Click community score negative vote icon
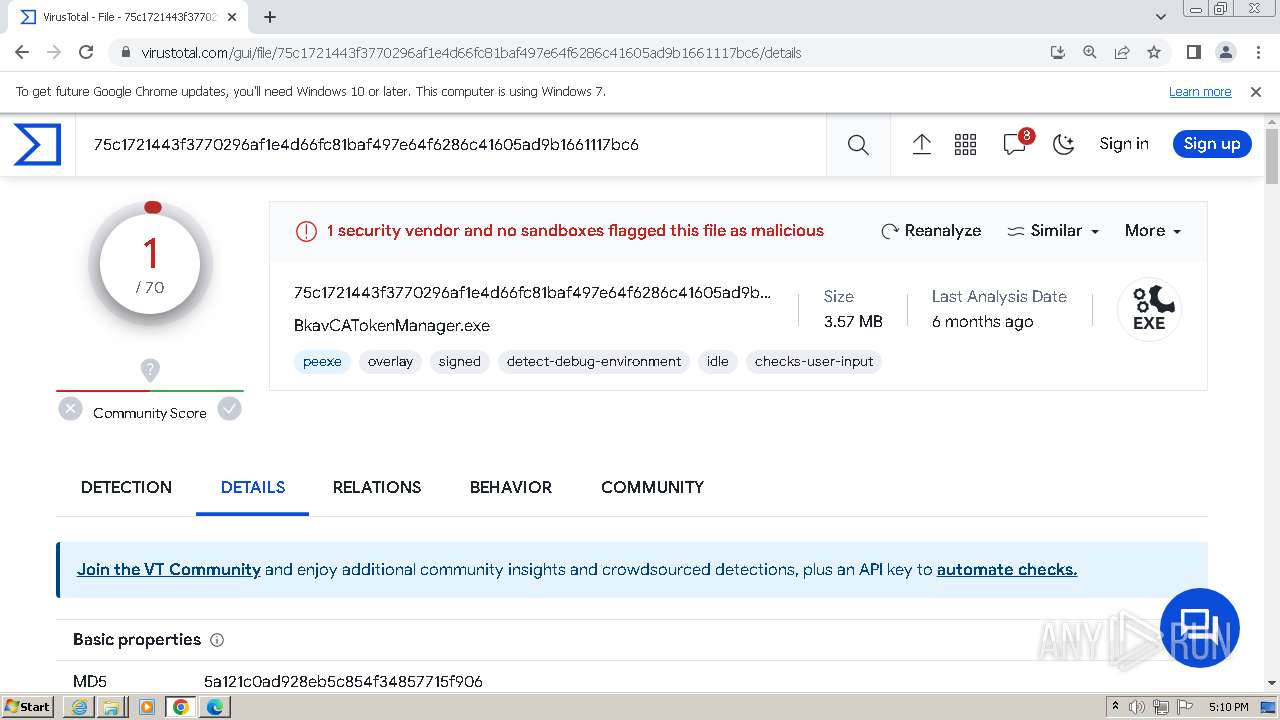The width and height of the screenshot is (1280, 720). click(70, 408)
